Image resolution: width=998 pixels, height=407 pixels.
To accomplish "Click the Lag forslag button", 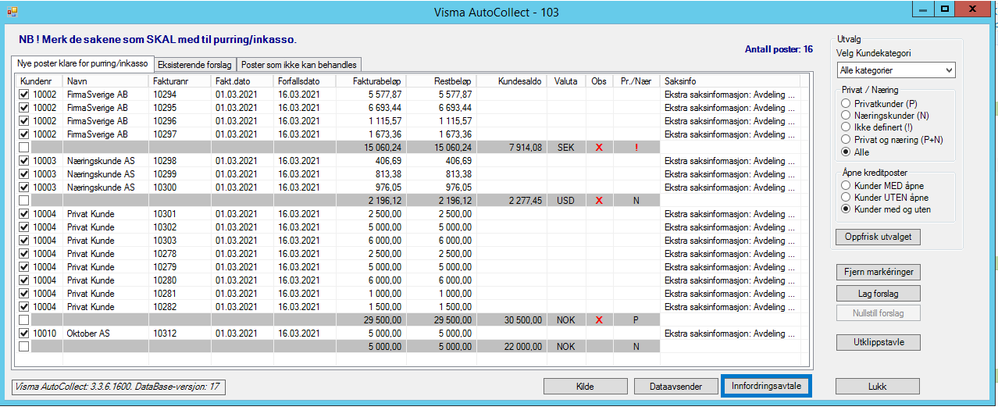I will (x=878, y=294).
